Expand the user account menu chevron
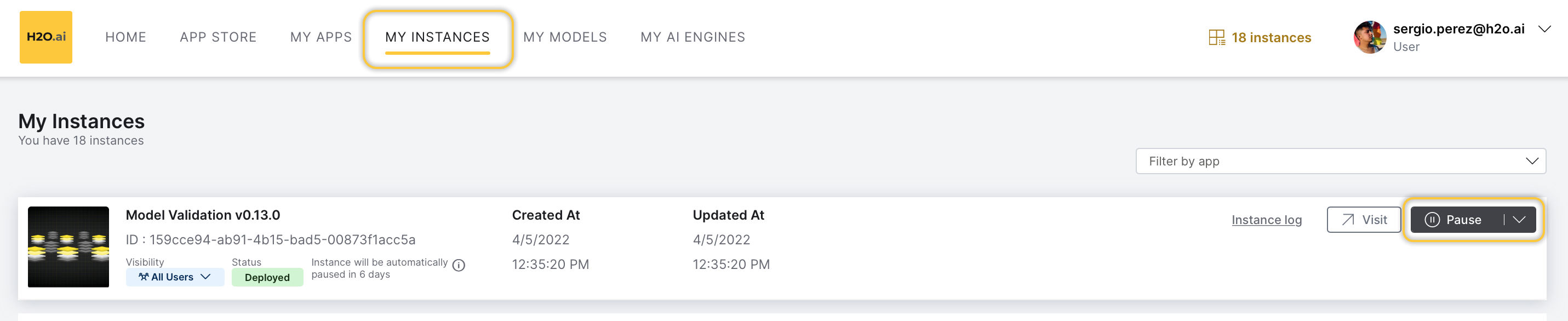The image size is (1568, 321). 1544,29
